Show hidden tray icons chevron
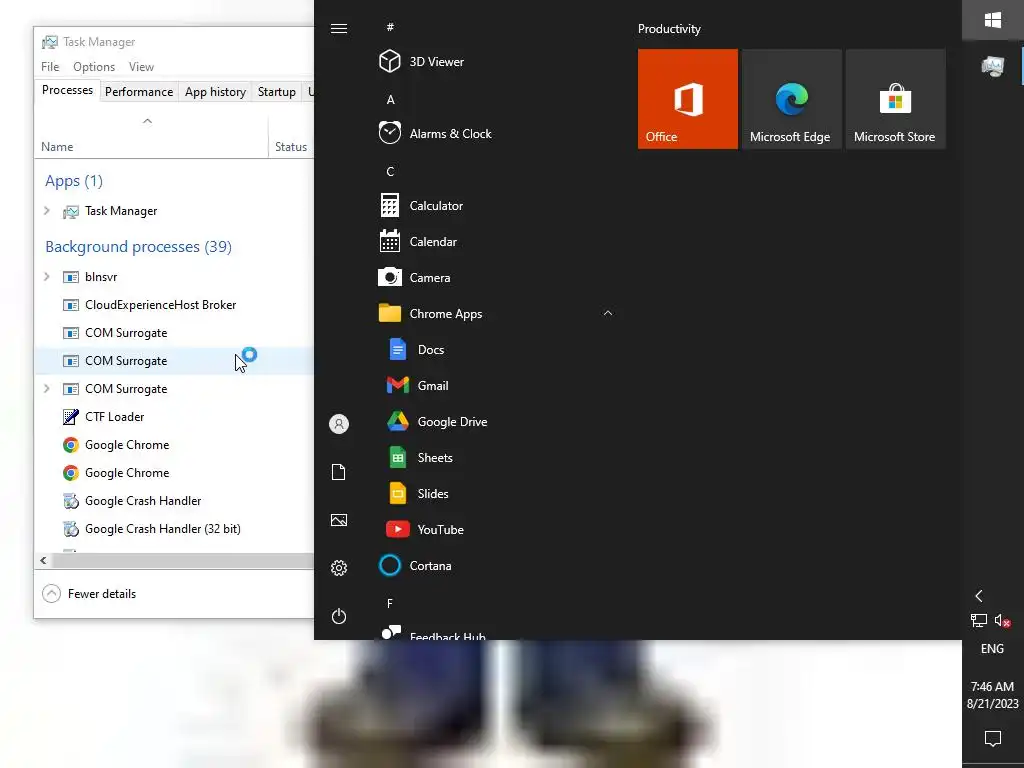Image resolution: width=1024 pixels, height=768 pixels. click(x=979, y=596)
